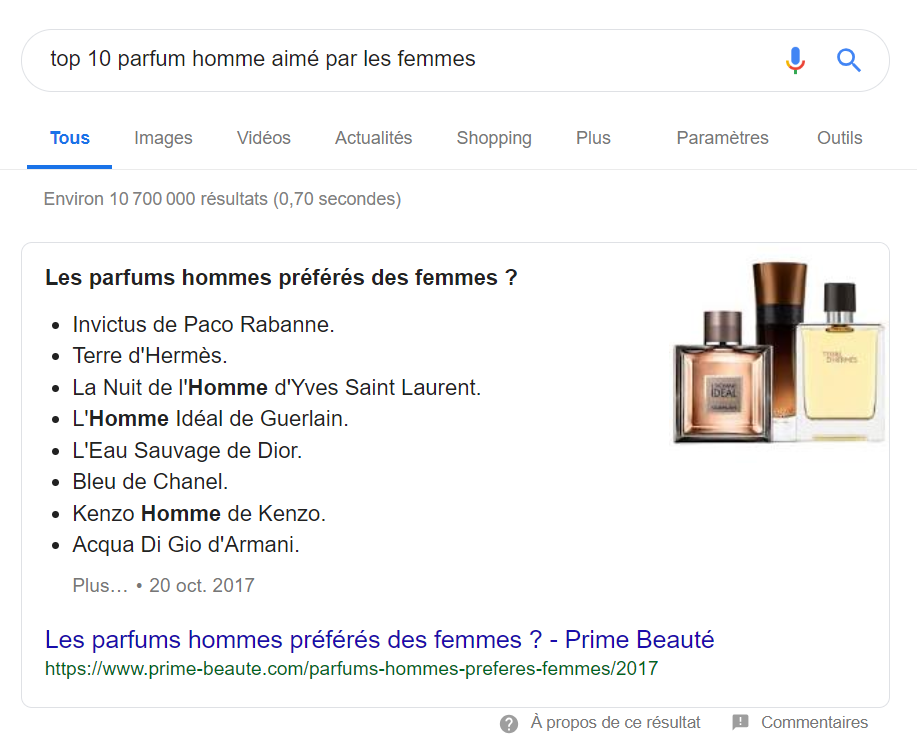Open the Paramètres dropdown
Viewport: 917px width, 741px height.
coord(722,138)
